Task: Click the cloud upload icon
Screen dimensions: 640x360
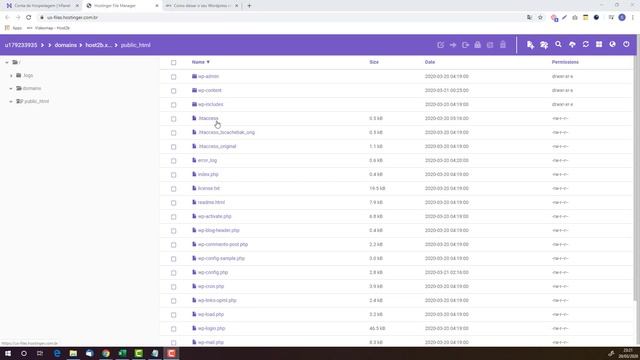Action: pyautogui.click(x=572, y=44)
